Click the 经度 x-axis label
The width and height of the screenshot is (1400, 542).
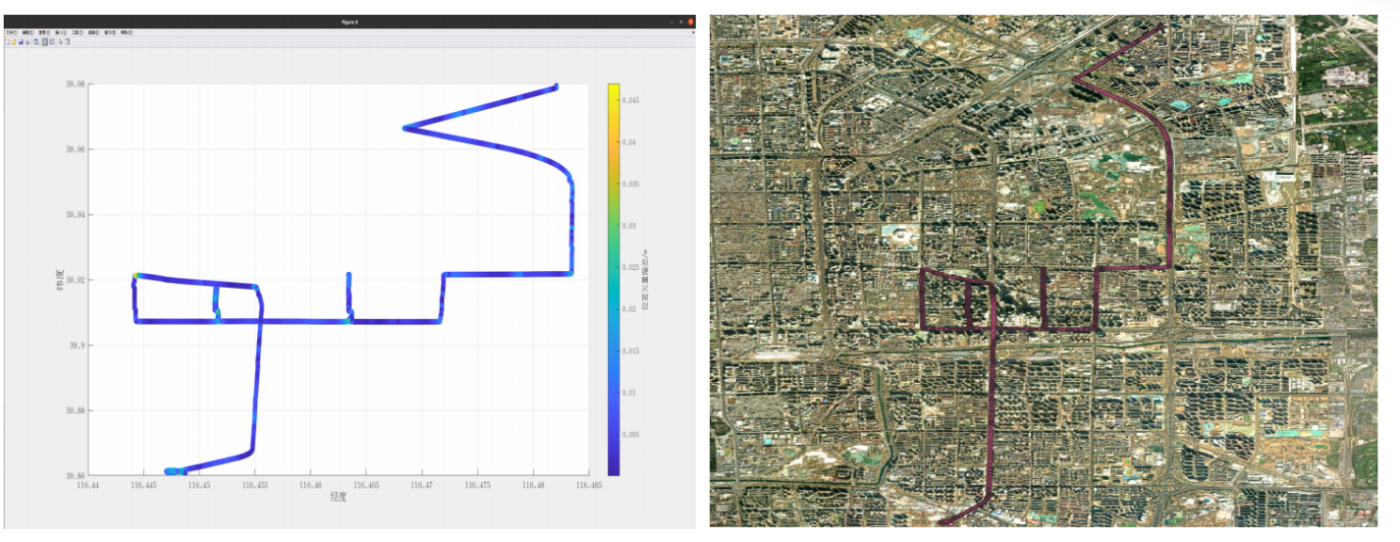[x=337, y=496]
